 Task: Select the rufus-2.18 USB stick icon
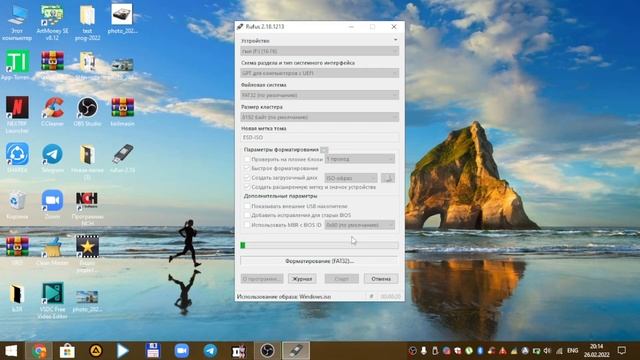pyautogui.click(x=122, y=158)
